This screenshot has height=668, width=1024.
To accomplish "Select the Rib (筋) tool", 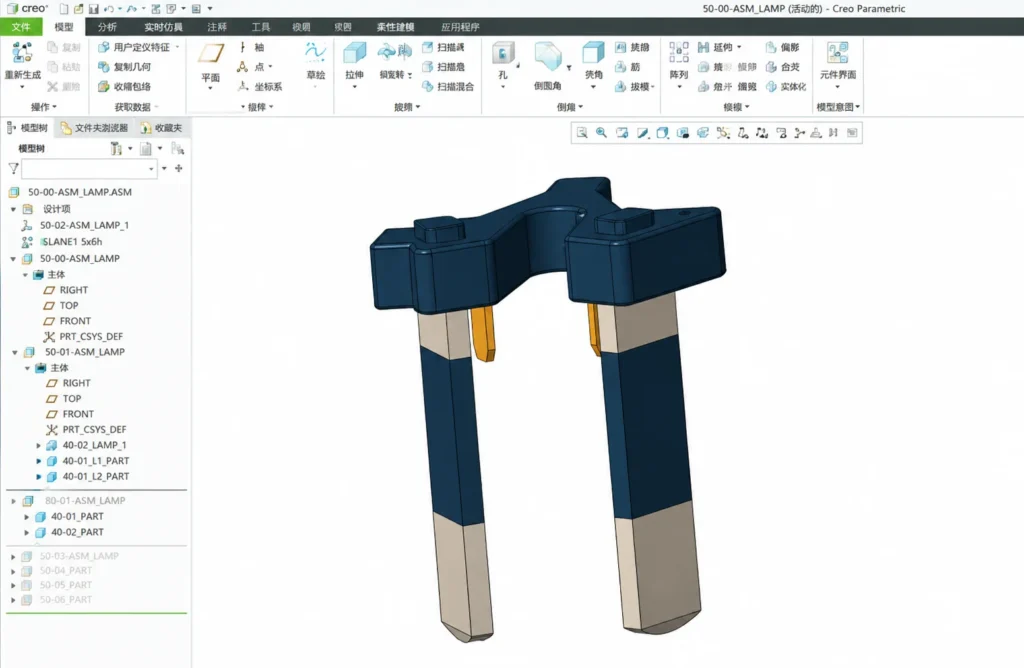I will [x=628, y=67].
